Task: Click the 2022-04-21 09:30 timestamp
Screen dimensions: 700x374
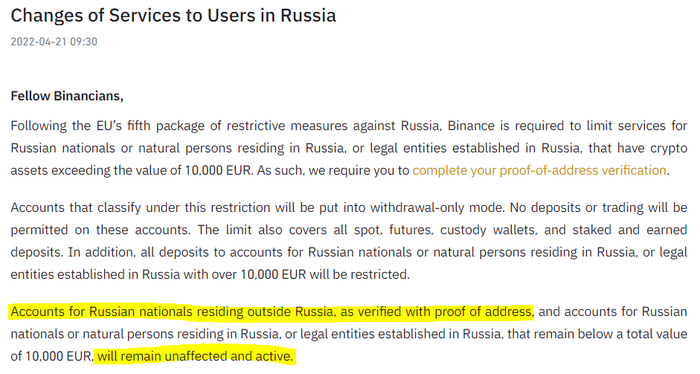Action: coord(54,42)
